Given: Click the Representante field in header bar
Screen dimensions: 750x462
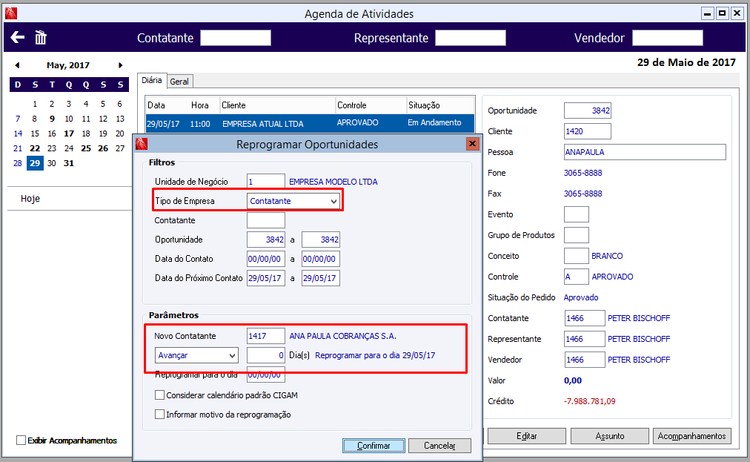Looking at the screenshot, I should pyautogui.click(x=470, y=38).
